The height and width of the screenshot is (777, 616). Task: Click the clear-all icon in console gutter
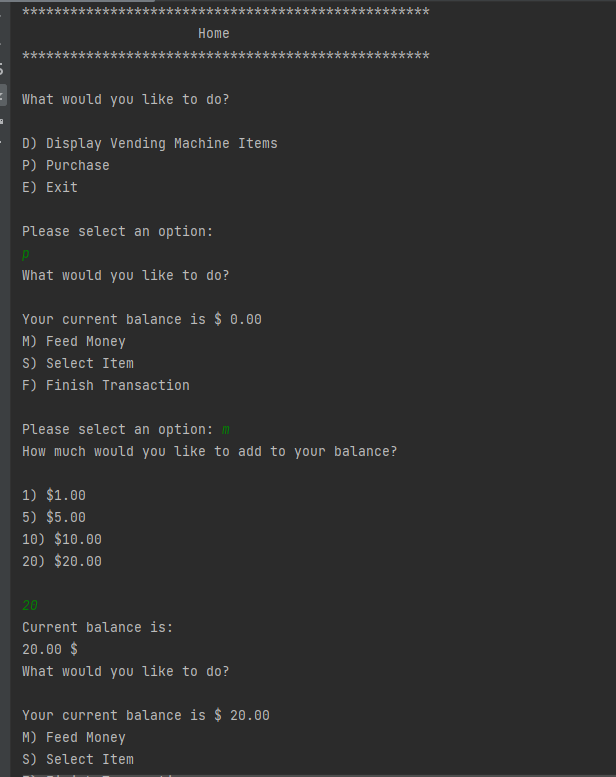click(2, 143)
